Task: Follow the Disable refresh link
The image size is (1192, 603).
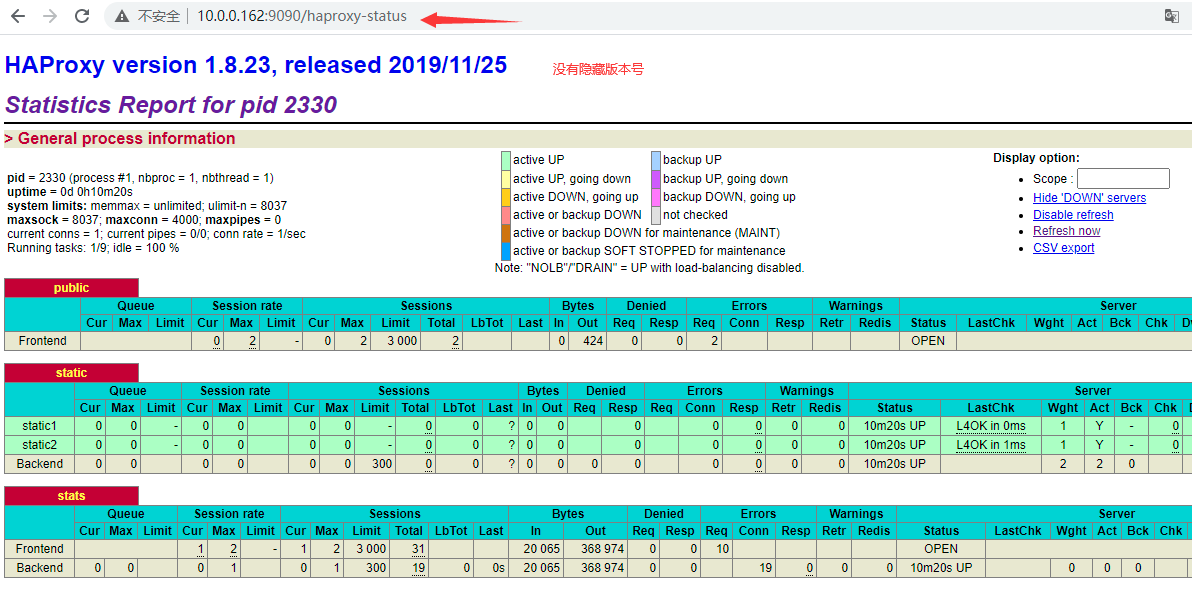Action: [1073, 214]
